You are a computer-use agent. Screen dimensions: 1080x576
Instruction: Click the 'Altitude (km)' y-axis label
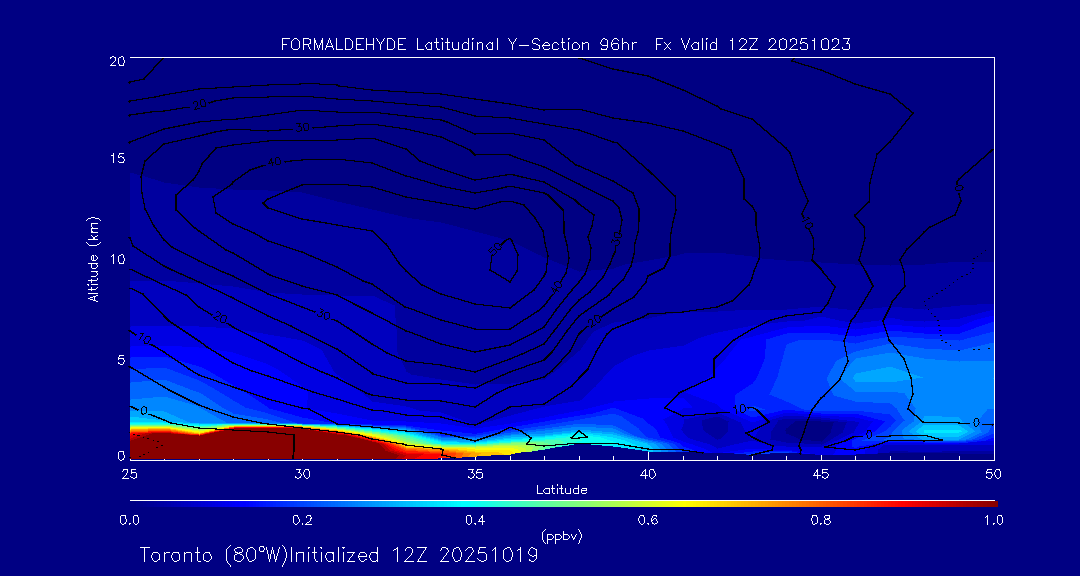[x=93, y=259]
